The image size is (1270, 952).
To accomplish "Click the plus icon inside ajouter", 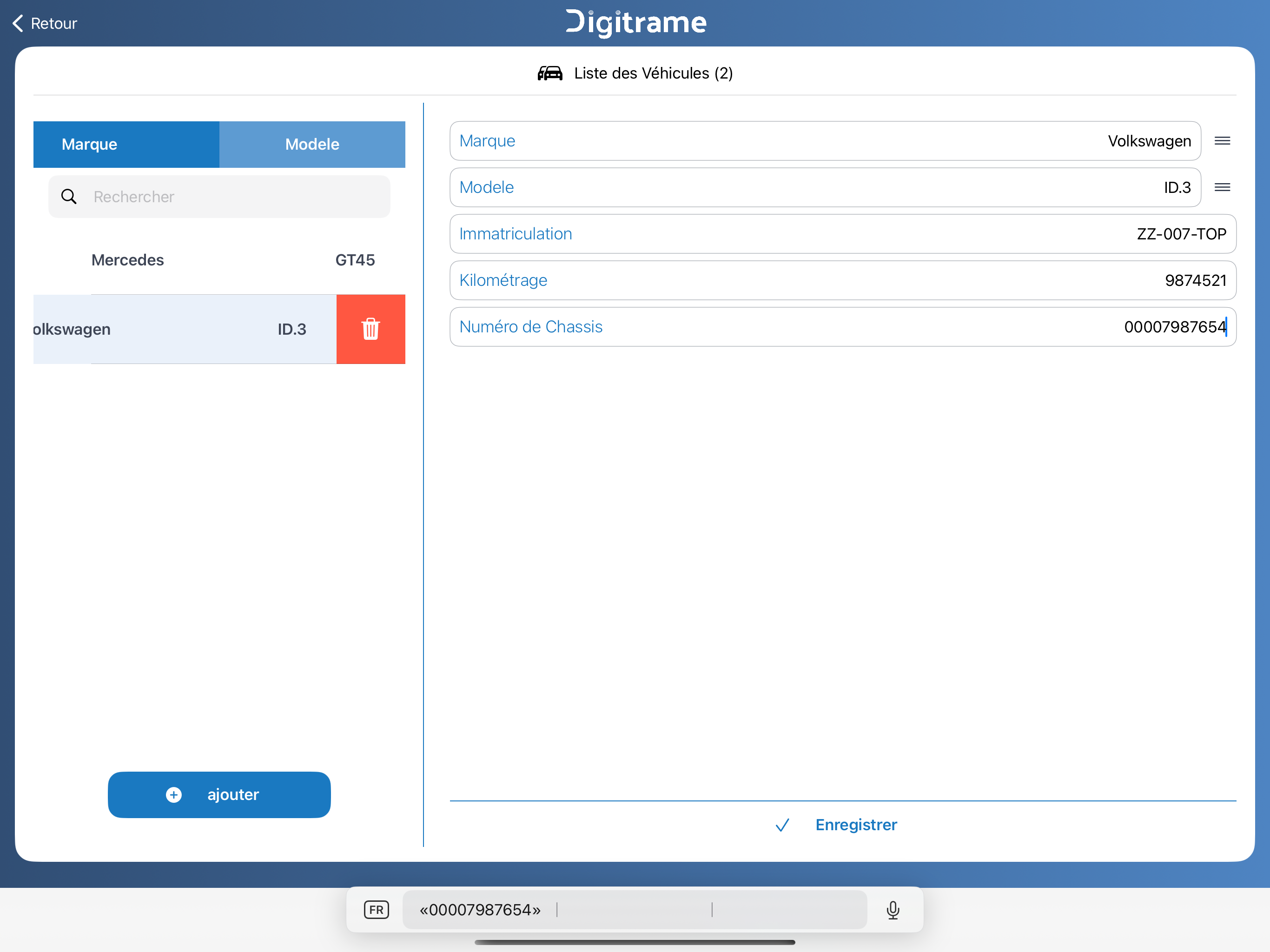I will pos(174,795).
